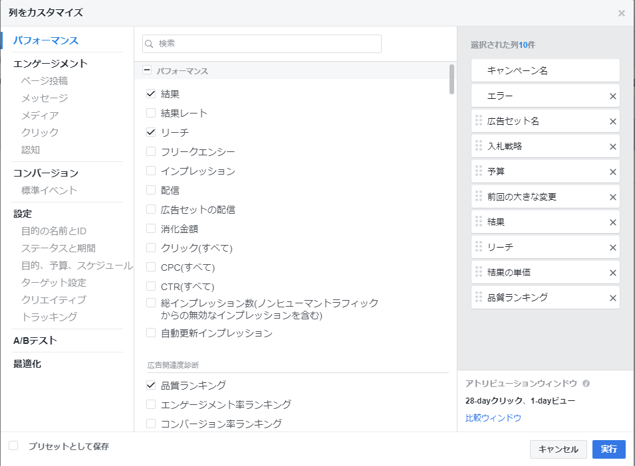Click the 実行 button
Viewport: 635px width, 466px height.
coord(608,449)
